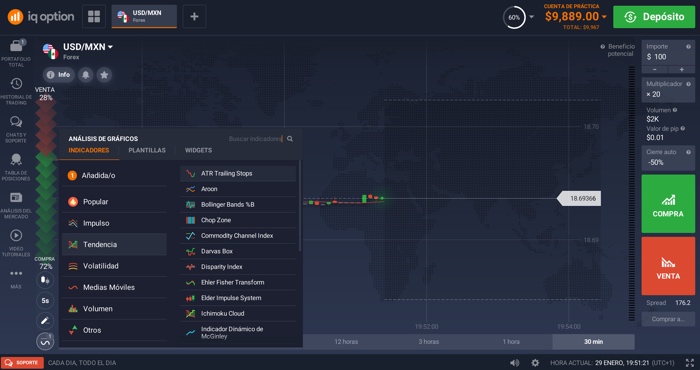Switch to the Plantillas tab

pyautogui.click(x=147, y=150)
